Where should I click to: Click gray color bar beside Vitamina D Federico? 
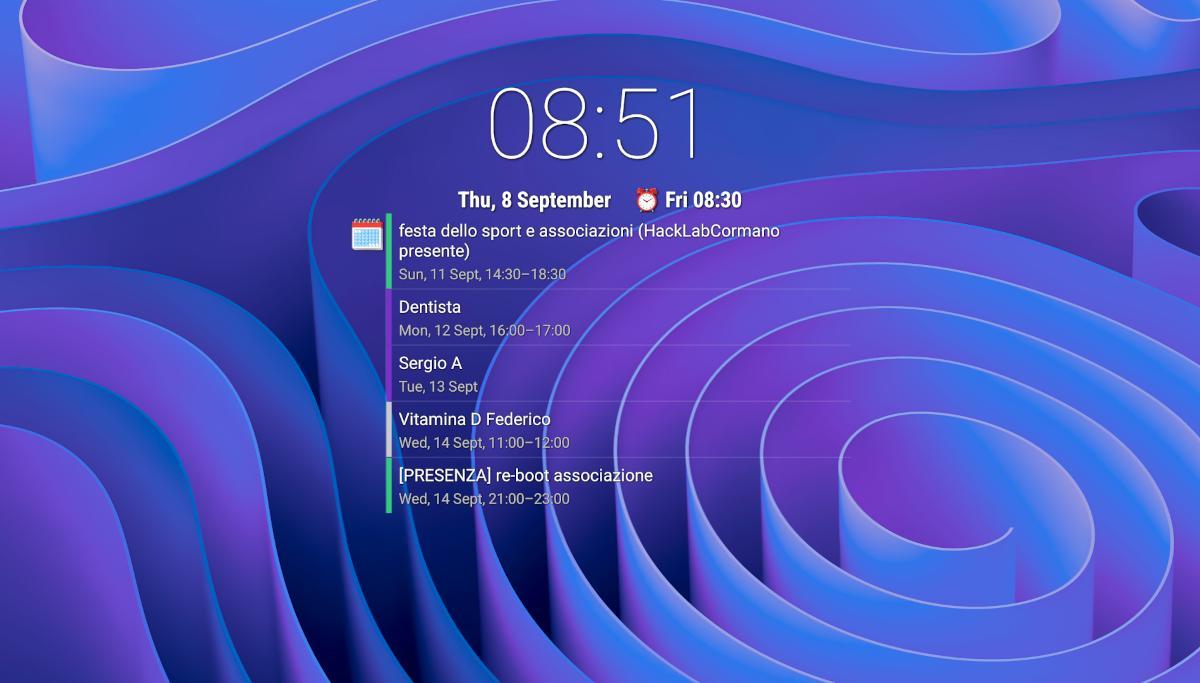[x=389, y=429]
